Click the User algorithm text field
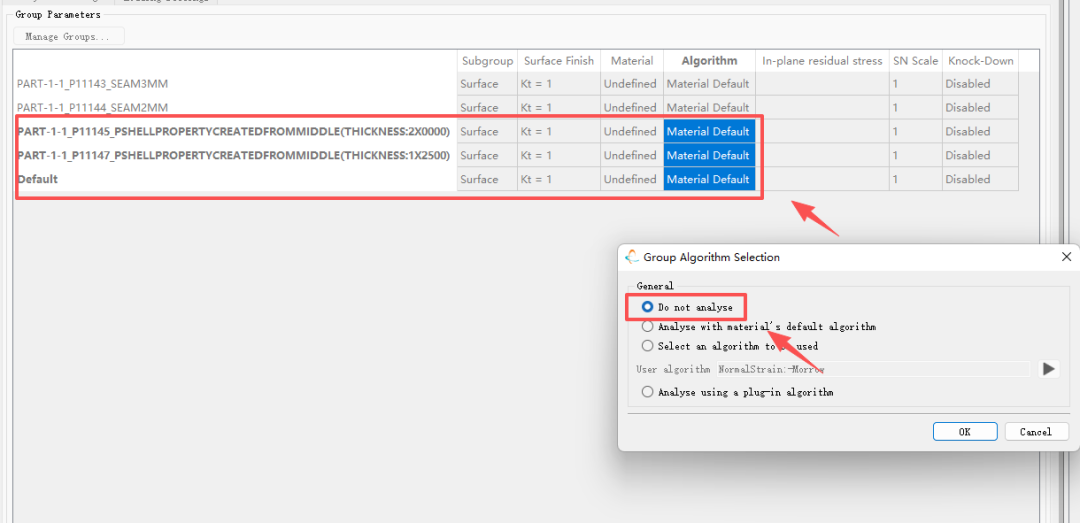 point(873,369)
